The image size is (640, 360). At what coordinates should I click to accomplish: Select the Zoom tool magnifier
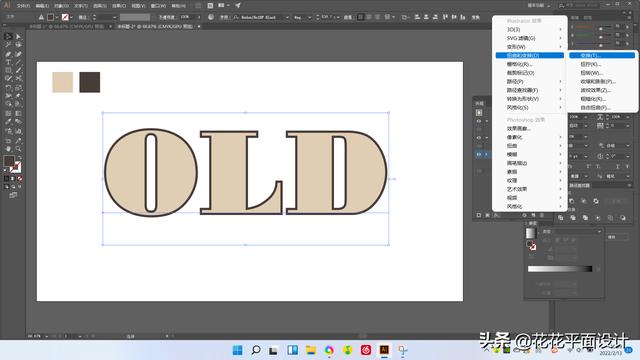[18, 149]
